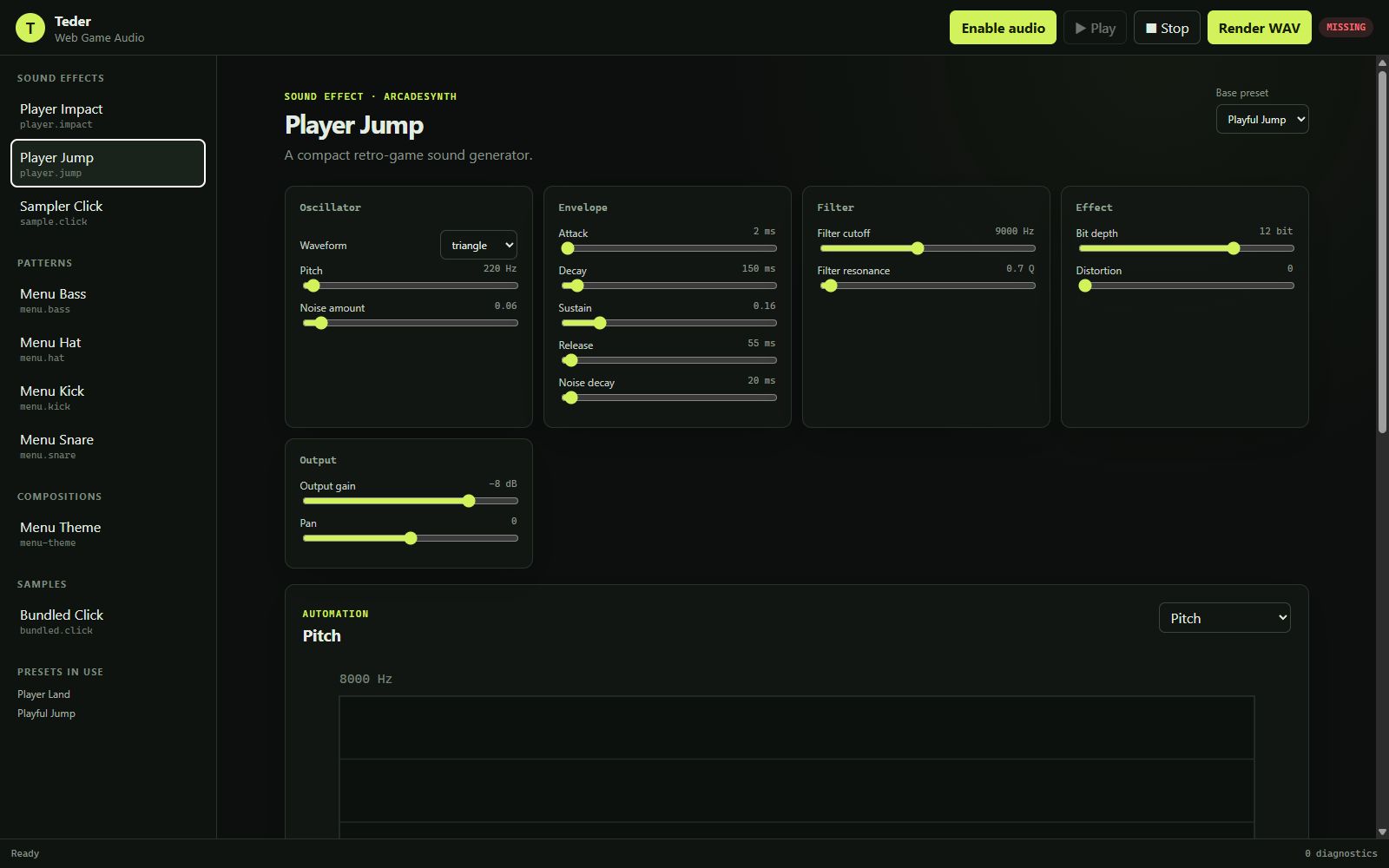Open Menu Snare pattern

click(108, 445)
